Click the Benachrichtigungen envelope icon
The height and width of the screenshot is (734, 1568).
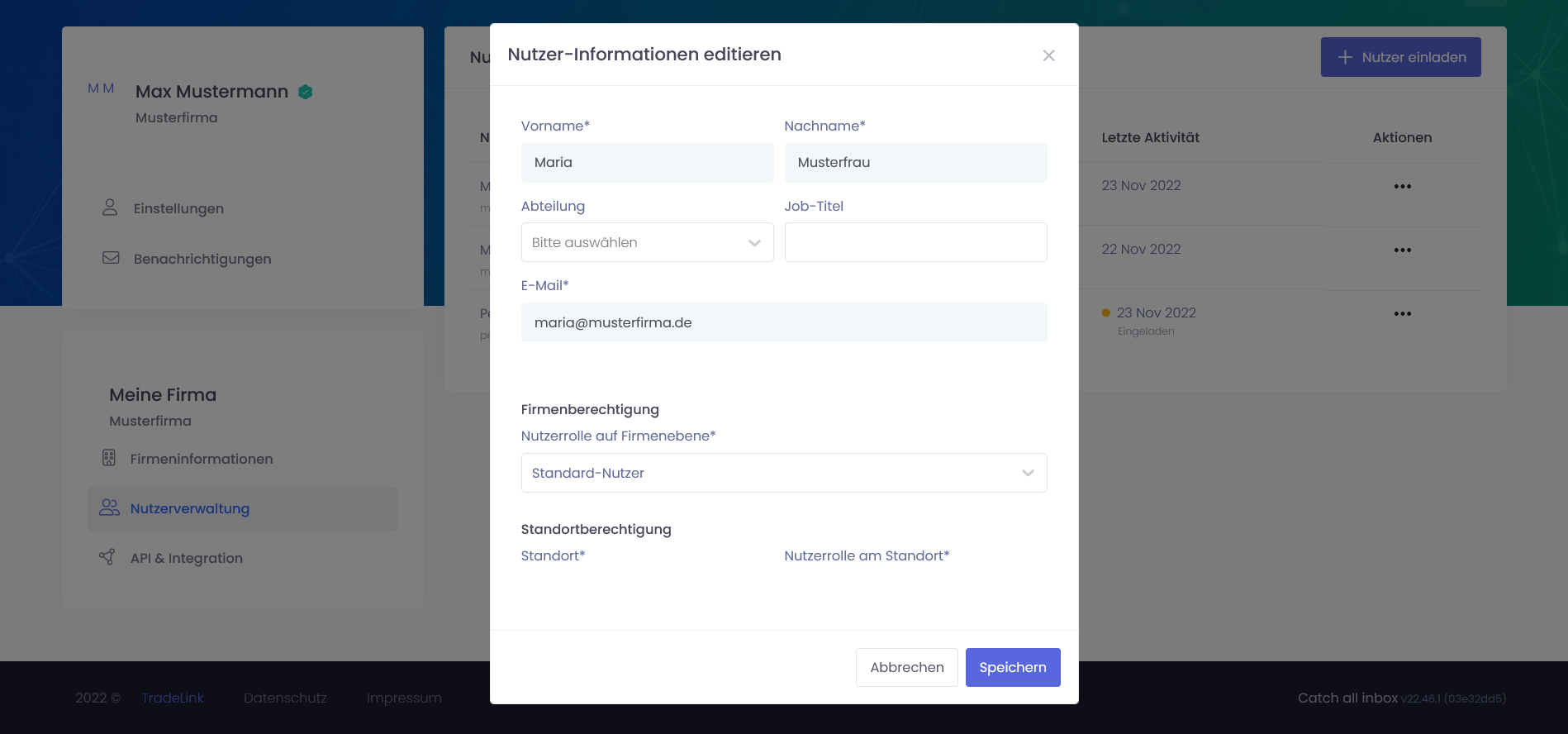[111, 258]
